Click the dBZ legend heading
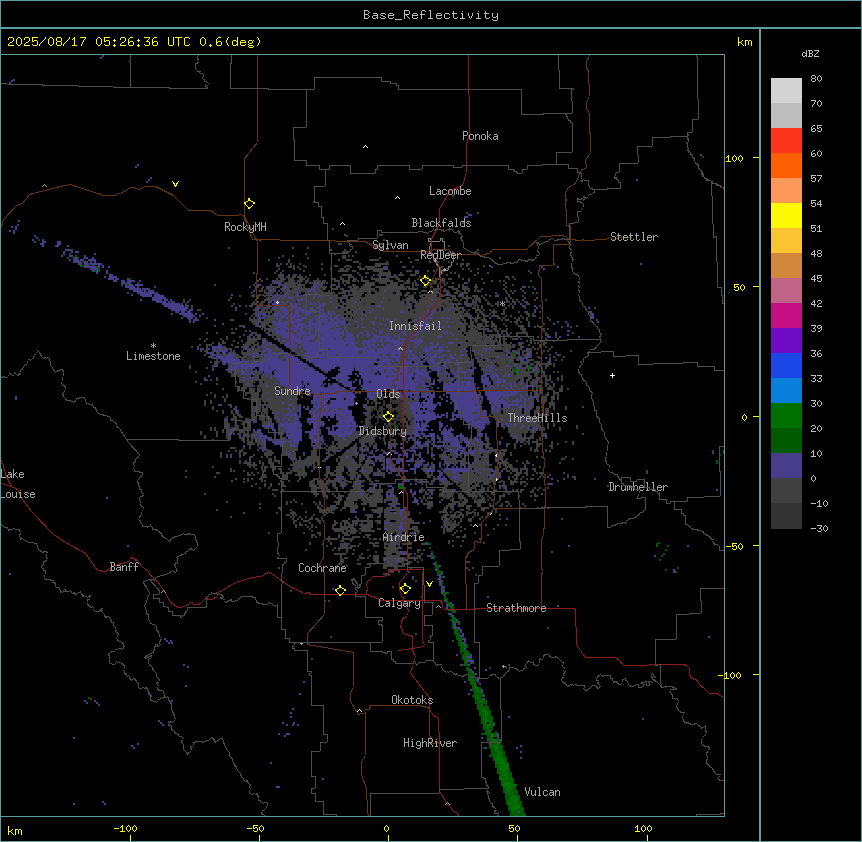The image size is (862, 842). 810,54
